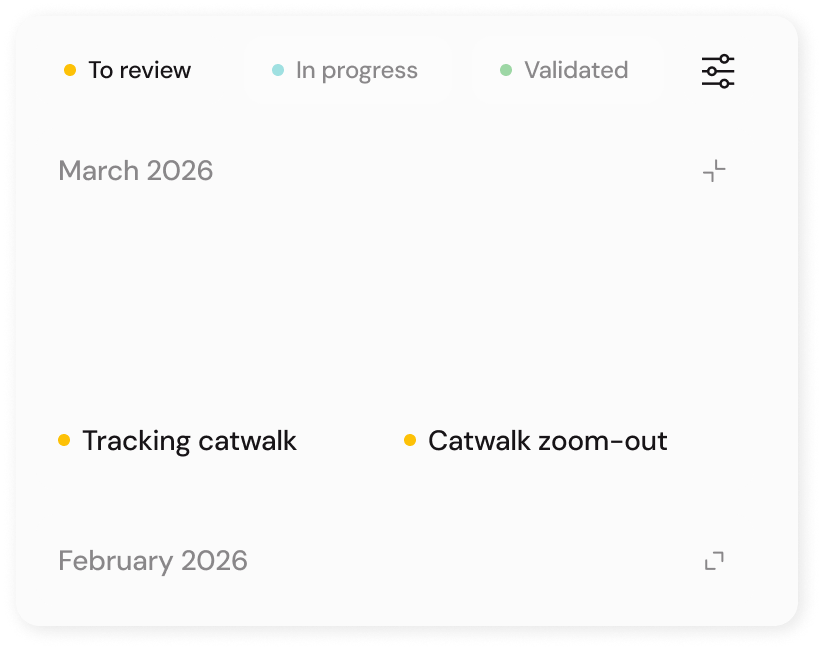Click the February 2026 heading text
The height and width of the screenshot is (650, 822).
click(x=153, y=561)
